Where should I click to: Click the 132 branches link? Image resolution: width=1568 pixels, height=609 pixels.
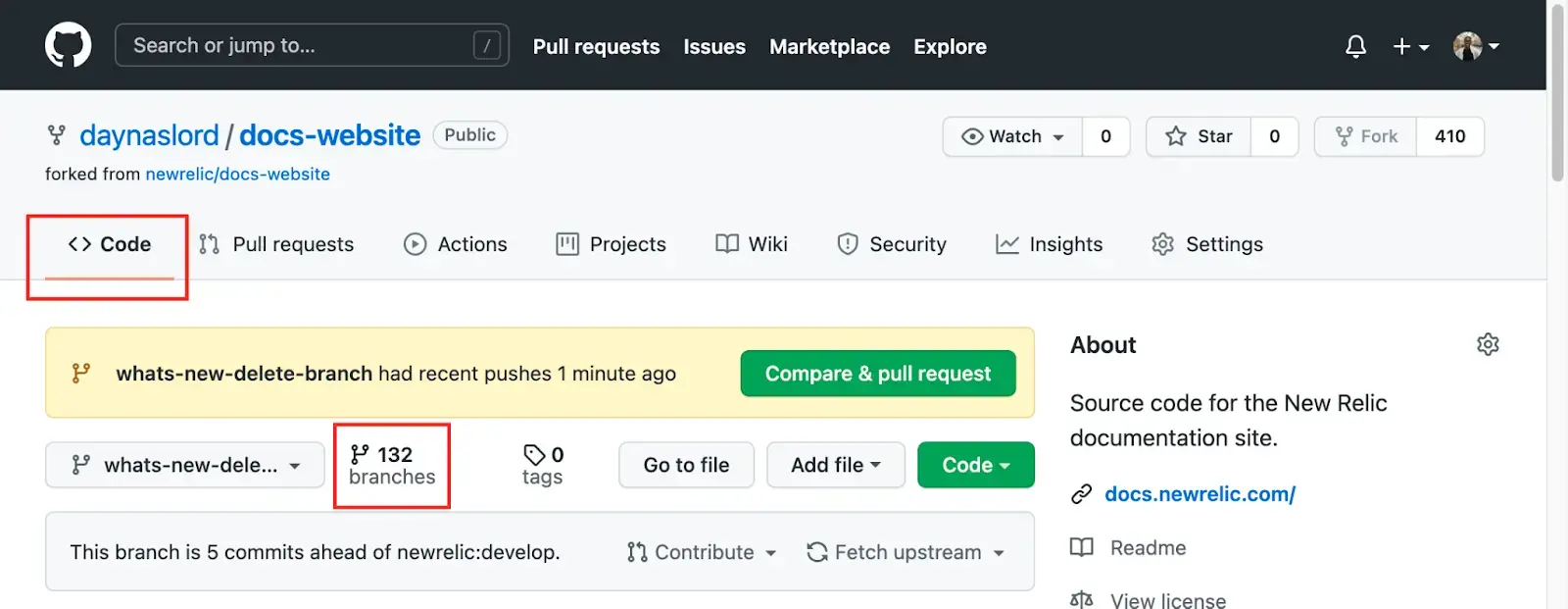click(x=392, y=465)
